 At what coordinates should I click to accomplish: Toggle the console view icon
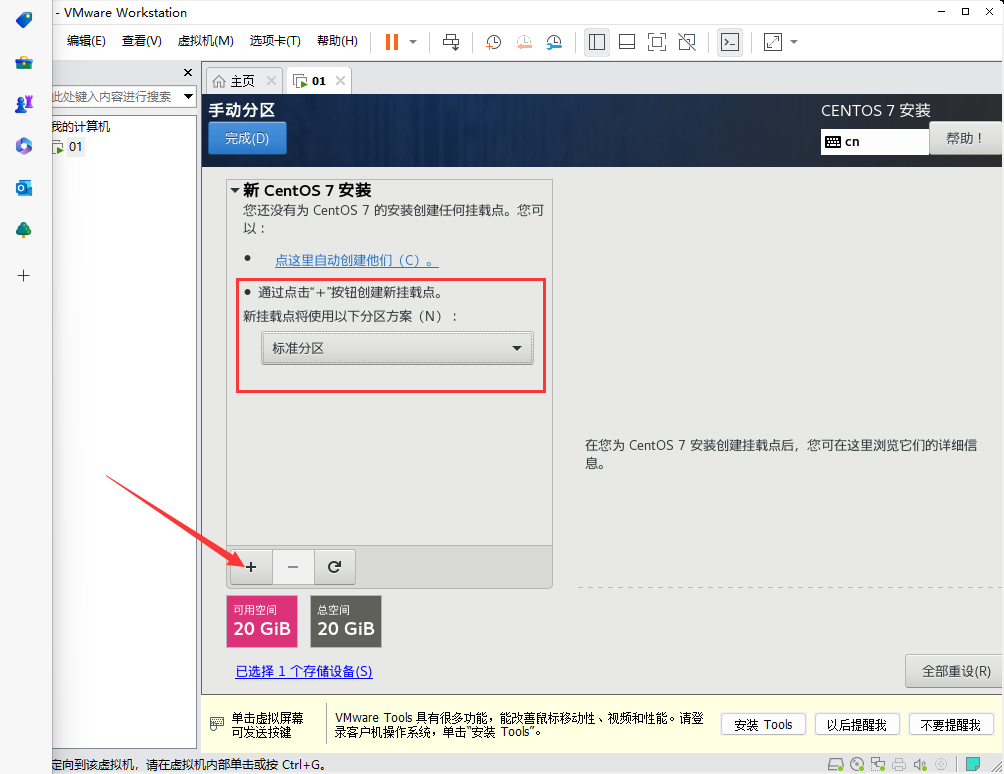(x=730, y=42)
